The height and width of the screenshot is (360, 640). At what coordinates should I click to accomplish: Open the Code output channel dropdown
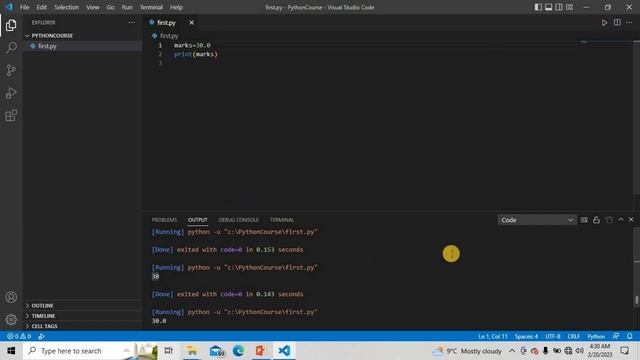537,220
